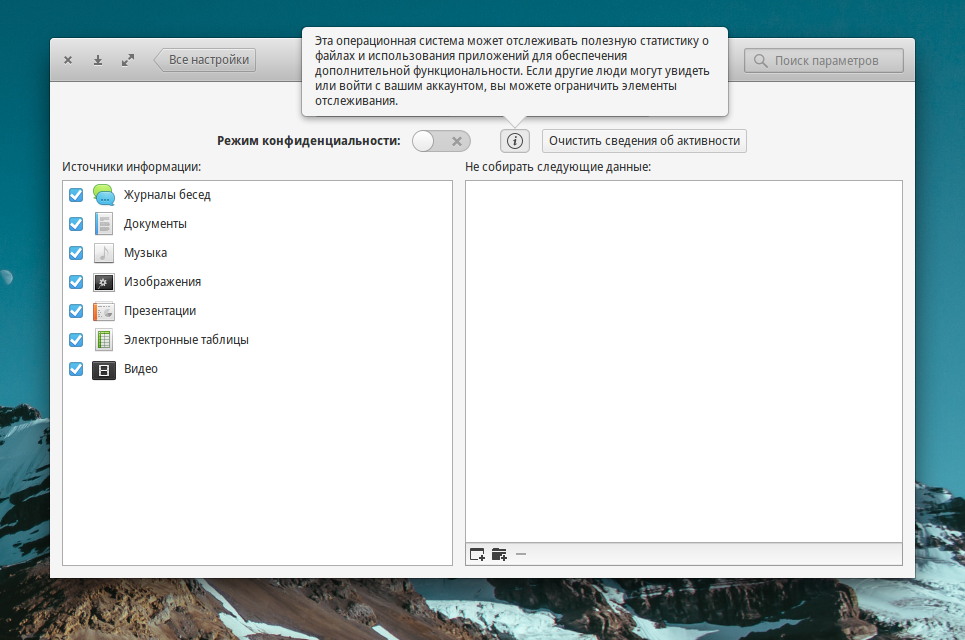Click the Режим конфиденциальности label
The width and height of the screenshot is (965, 640).
[x=308, y=141]
